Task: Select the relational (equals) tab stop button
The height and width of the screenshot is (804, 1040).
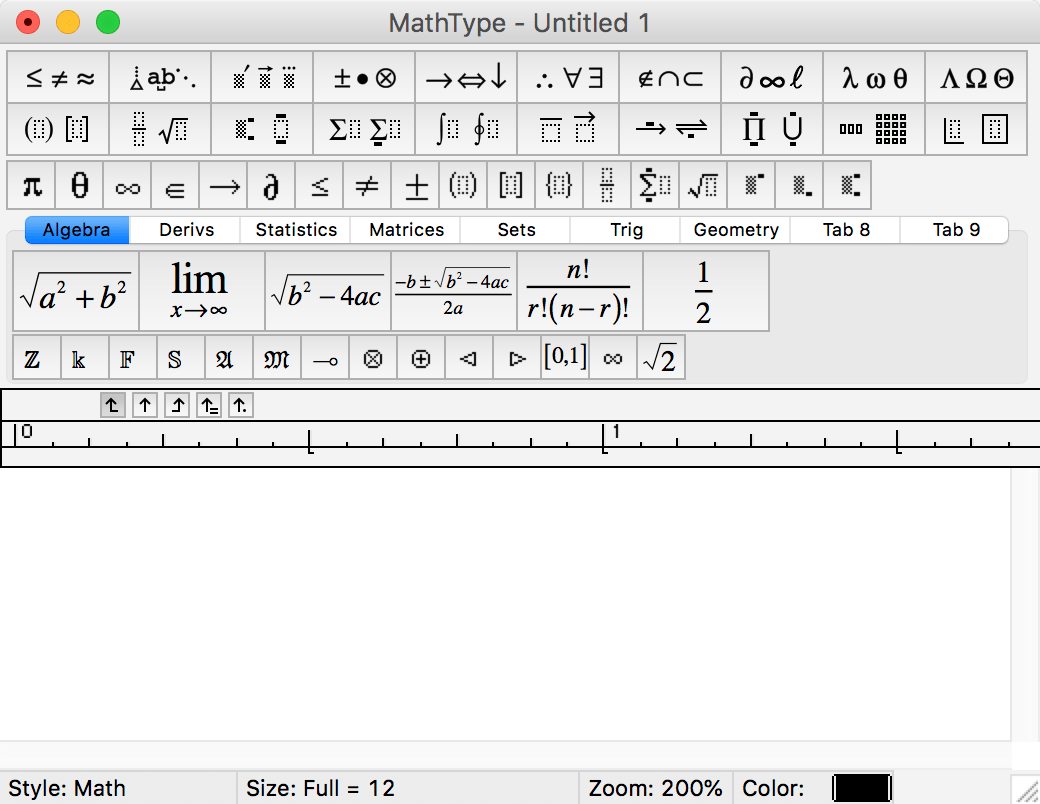Action: [209, 405]
